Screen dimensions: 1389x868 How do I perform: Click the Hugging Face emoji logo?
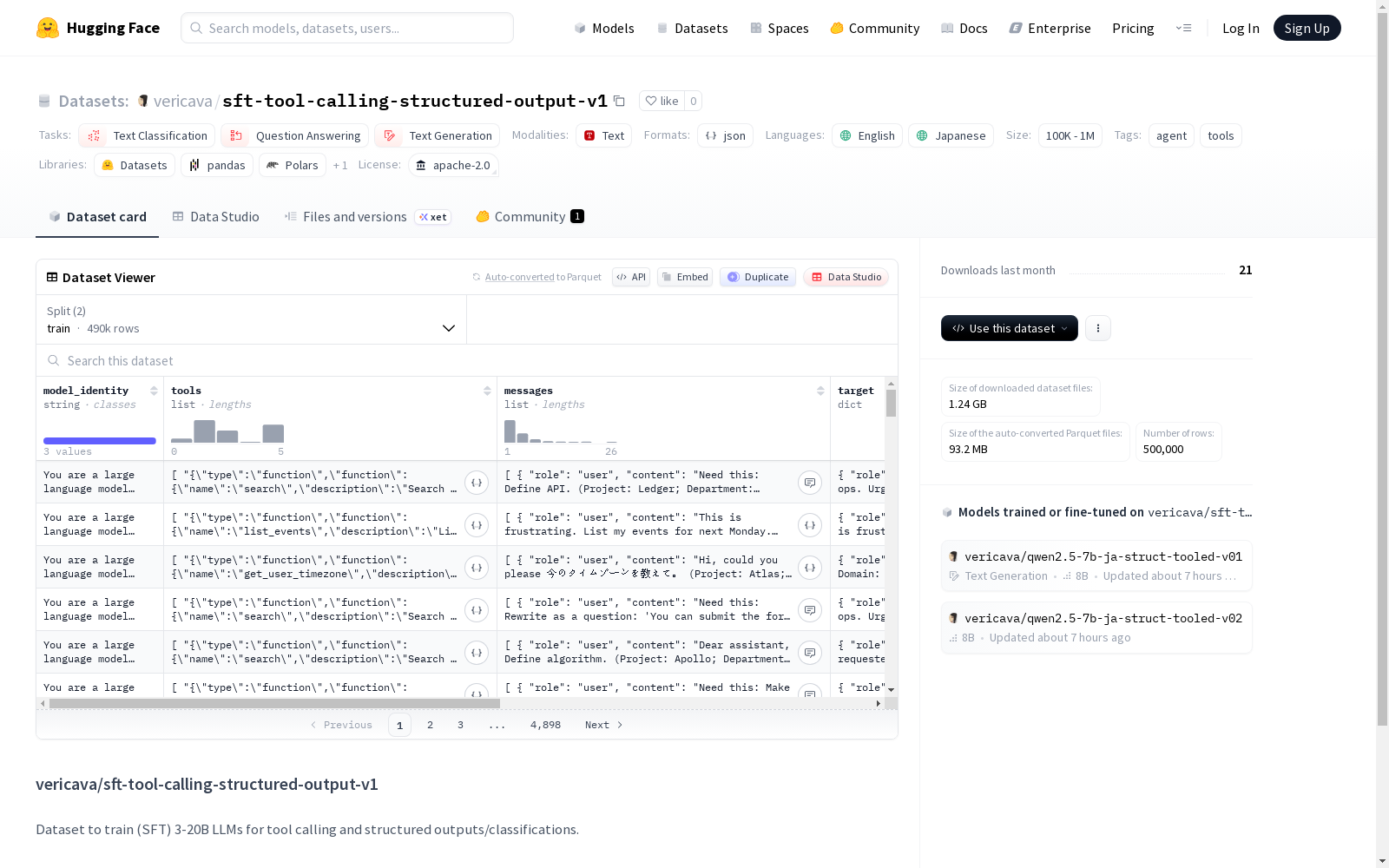(48, 28)
